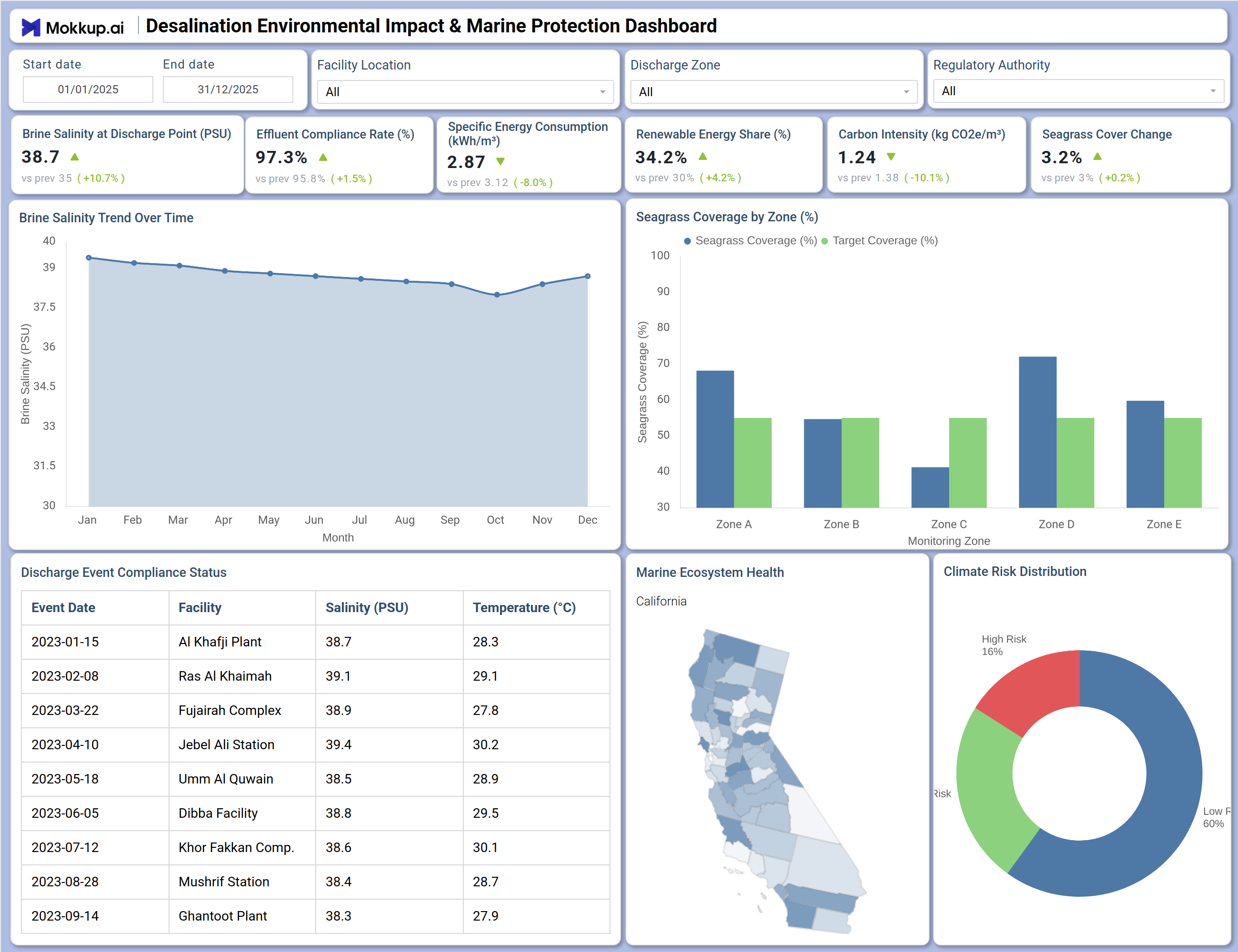Sort by Temperature (°C) column header

click(x=537, y=608)
